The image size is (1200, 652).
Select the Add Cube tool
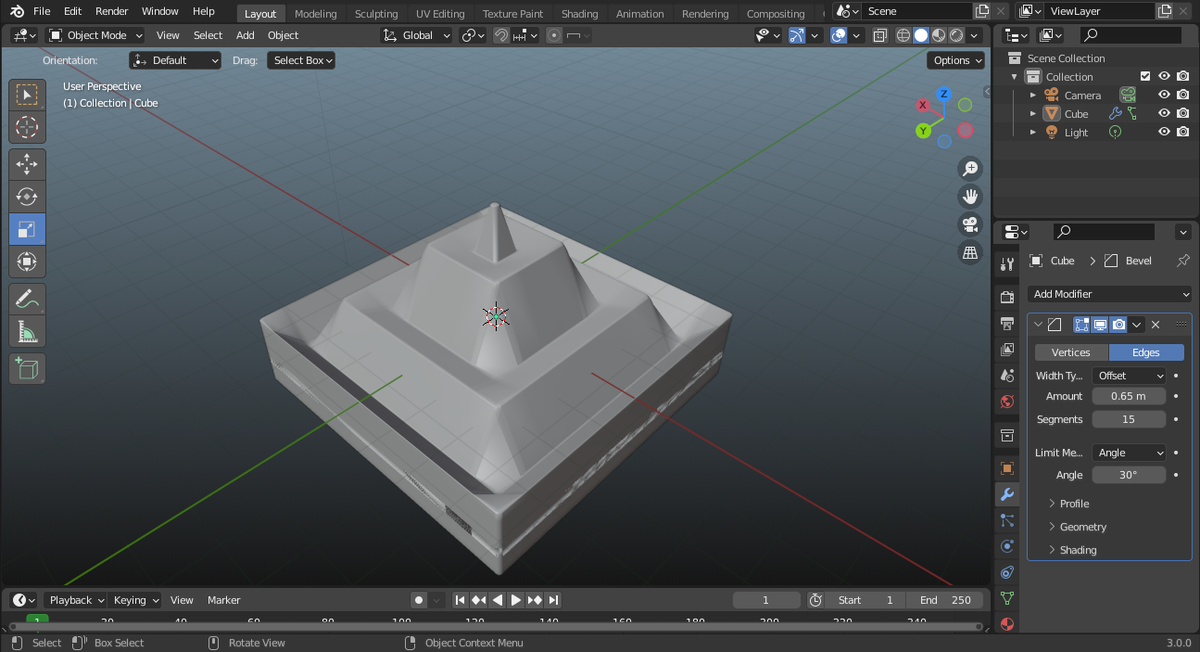coord(27,368)
